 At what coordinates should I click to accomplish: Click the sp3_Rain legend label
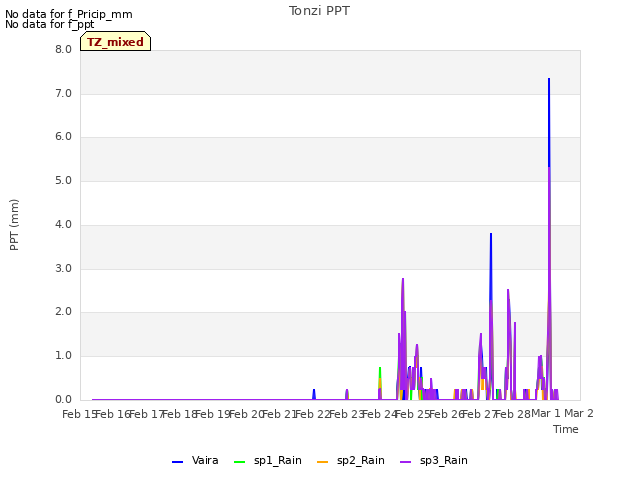[444, 460]
